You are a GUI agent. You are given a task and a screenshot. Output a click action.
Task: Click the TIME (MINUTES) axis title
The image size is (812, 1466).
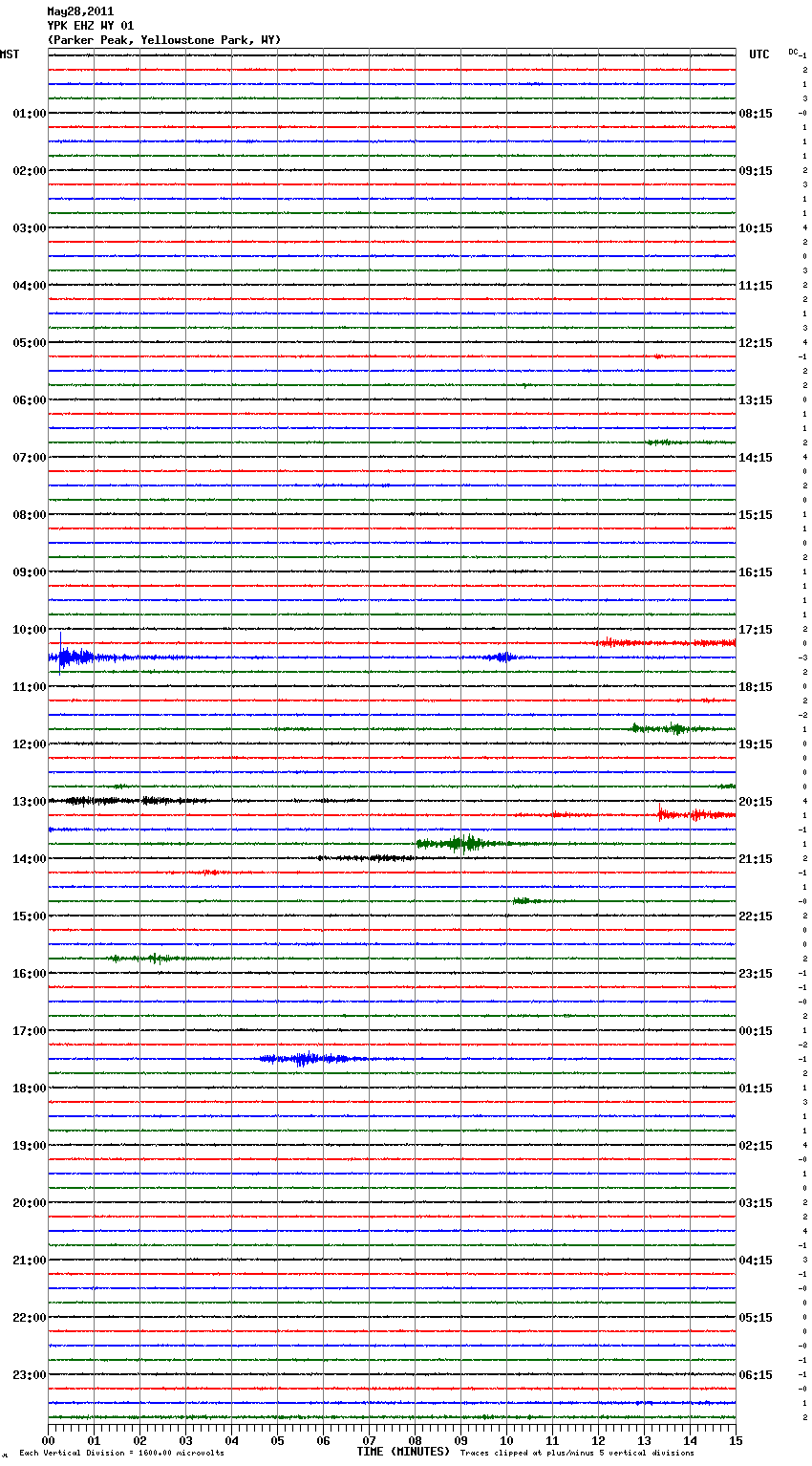pyautogui.click(x=403, y=1452)
